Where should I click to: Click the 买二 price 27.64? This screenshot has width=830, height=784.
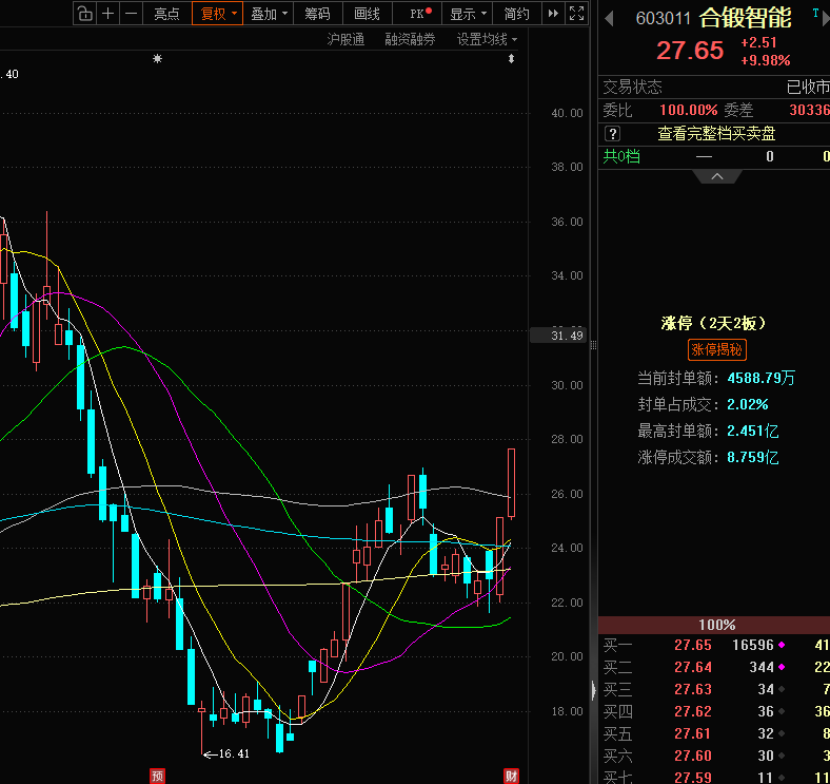coord(692,667)
